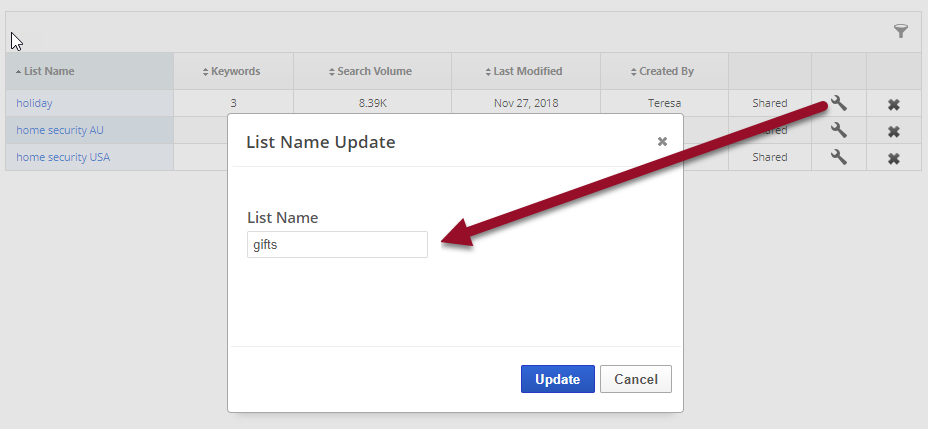This screenshot has width=928, height=429.
Task: Open the table filter funnel icon
Action: 900,32
